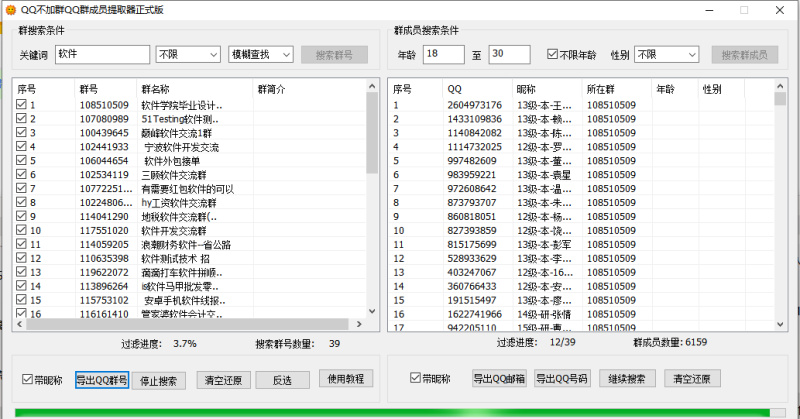Click 反选 to invert selection

[x=281, y=380]
